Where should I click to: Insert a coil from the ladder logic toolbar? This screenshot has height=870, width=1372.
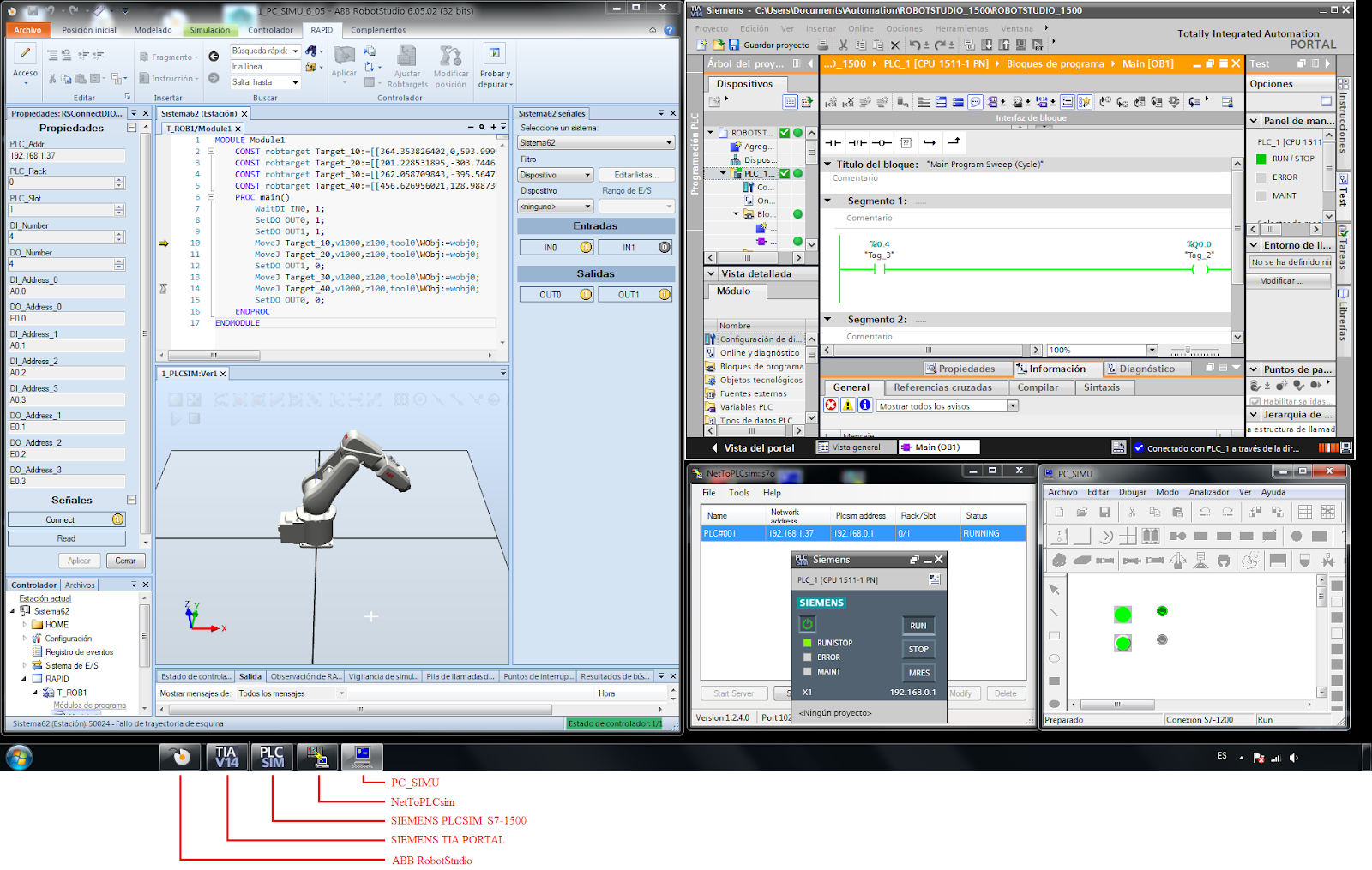(x=880, y=141)
